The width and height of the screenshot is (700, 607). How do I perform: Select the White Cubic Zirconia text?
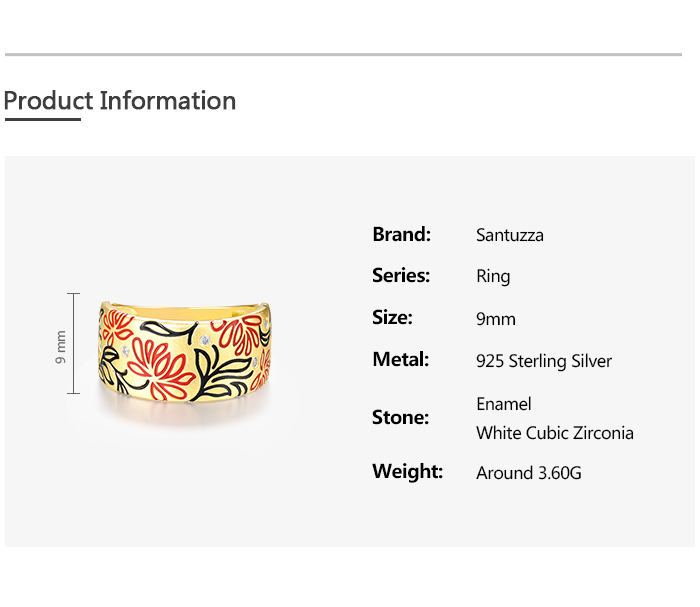[x=555, y=433]
